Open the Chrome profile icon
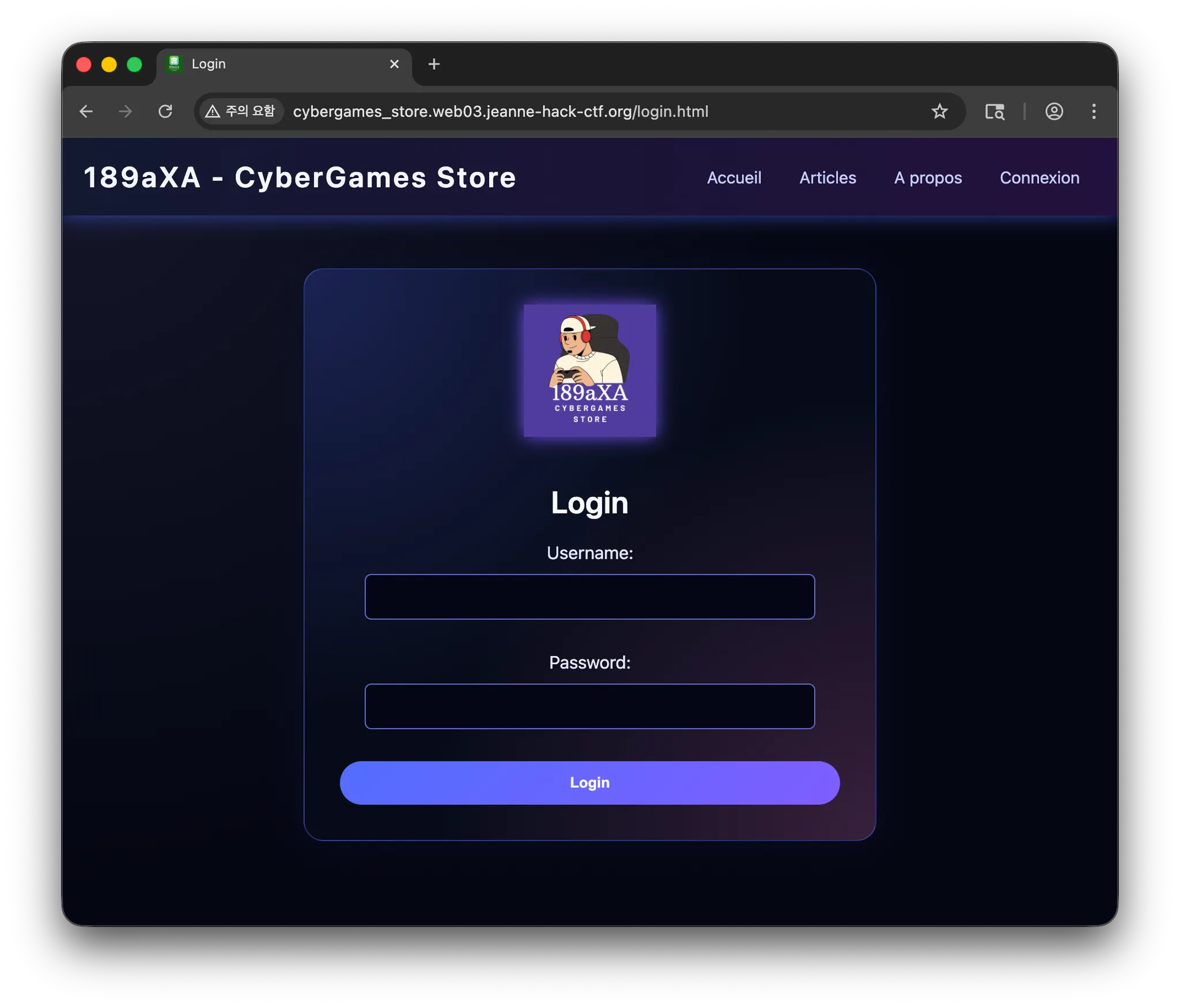 tap(1054, 111)
